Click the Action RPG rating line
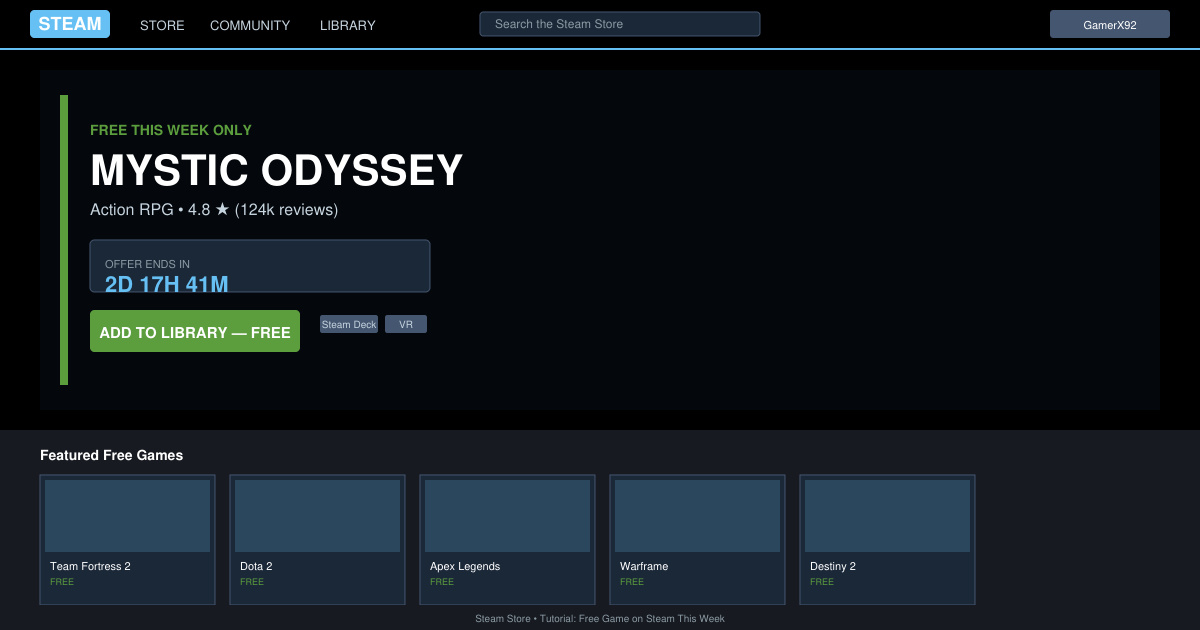The height and width of the screenshot is (630, 1200). pos(214,209)
